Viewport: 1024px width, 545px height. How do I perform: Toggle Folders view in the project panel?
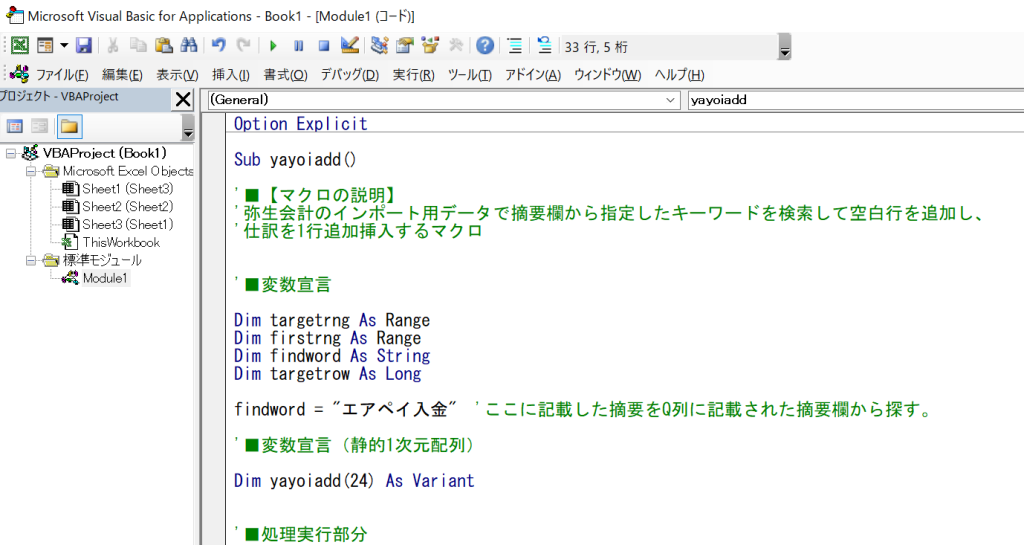coord(69,126)
